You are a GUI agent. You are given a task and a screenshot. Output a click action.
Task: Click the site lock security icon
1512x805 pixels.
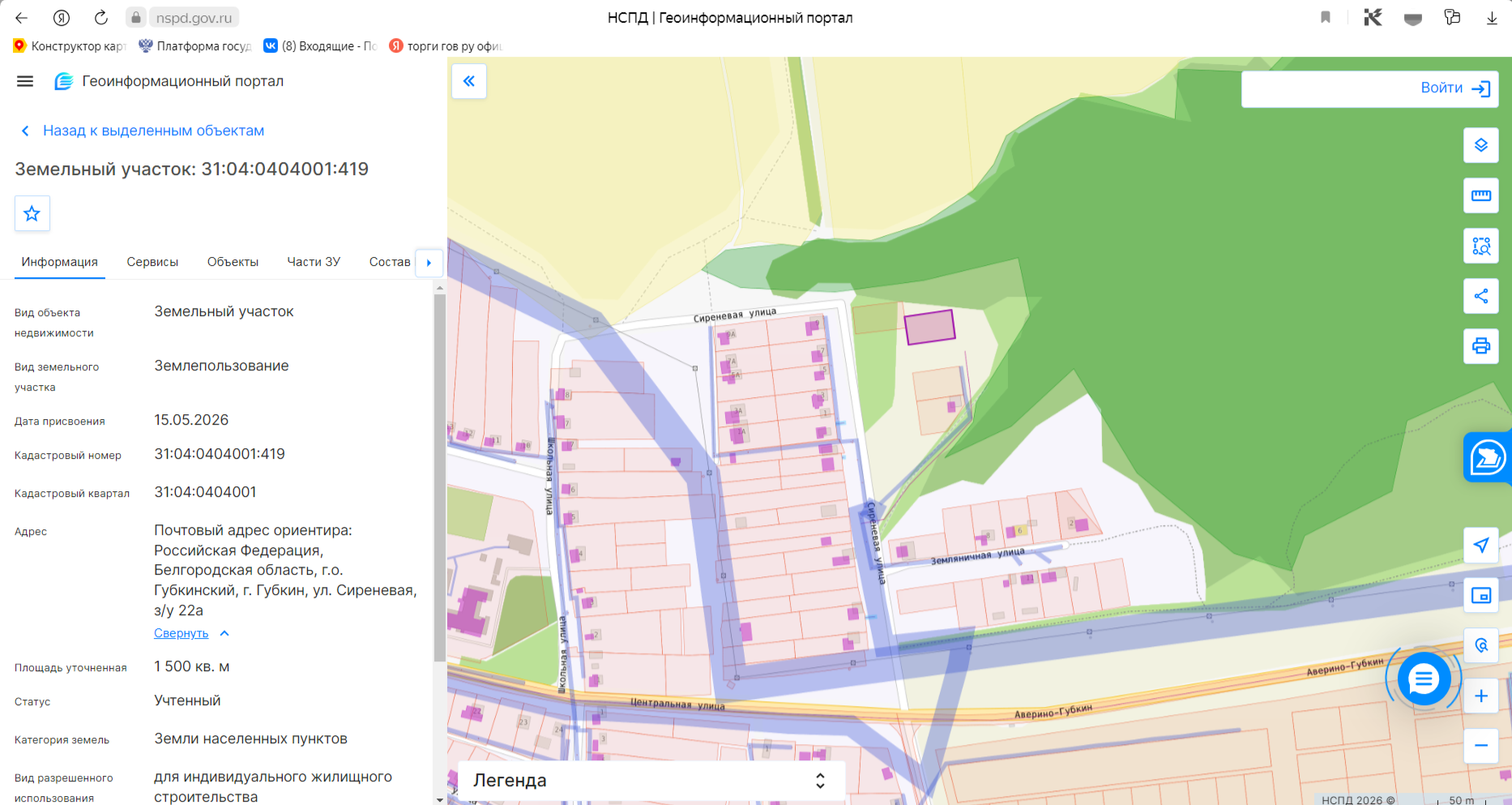tap(136, 18)
